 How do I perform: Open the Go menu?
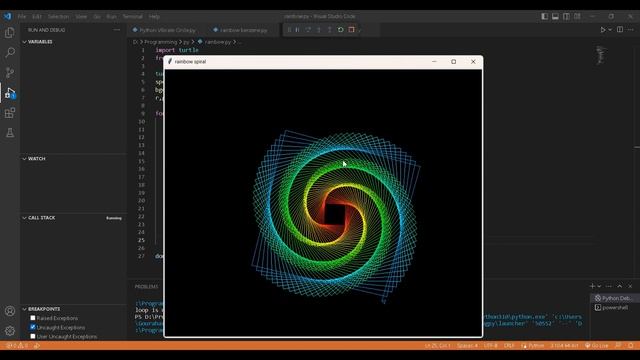pos(97,16)
